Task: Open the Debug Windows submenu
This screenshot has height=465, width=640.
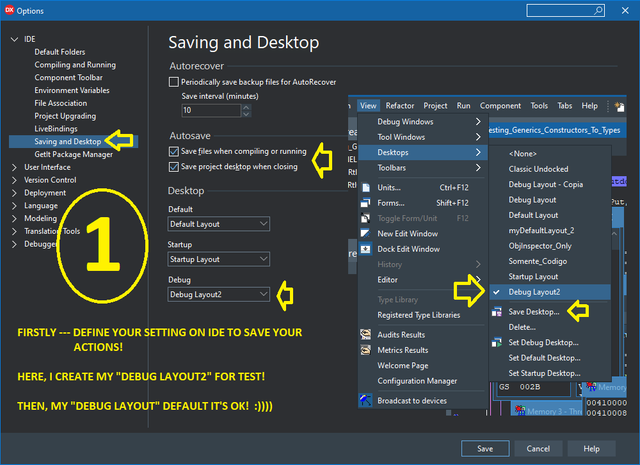Action: 422,122
